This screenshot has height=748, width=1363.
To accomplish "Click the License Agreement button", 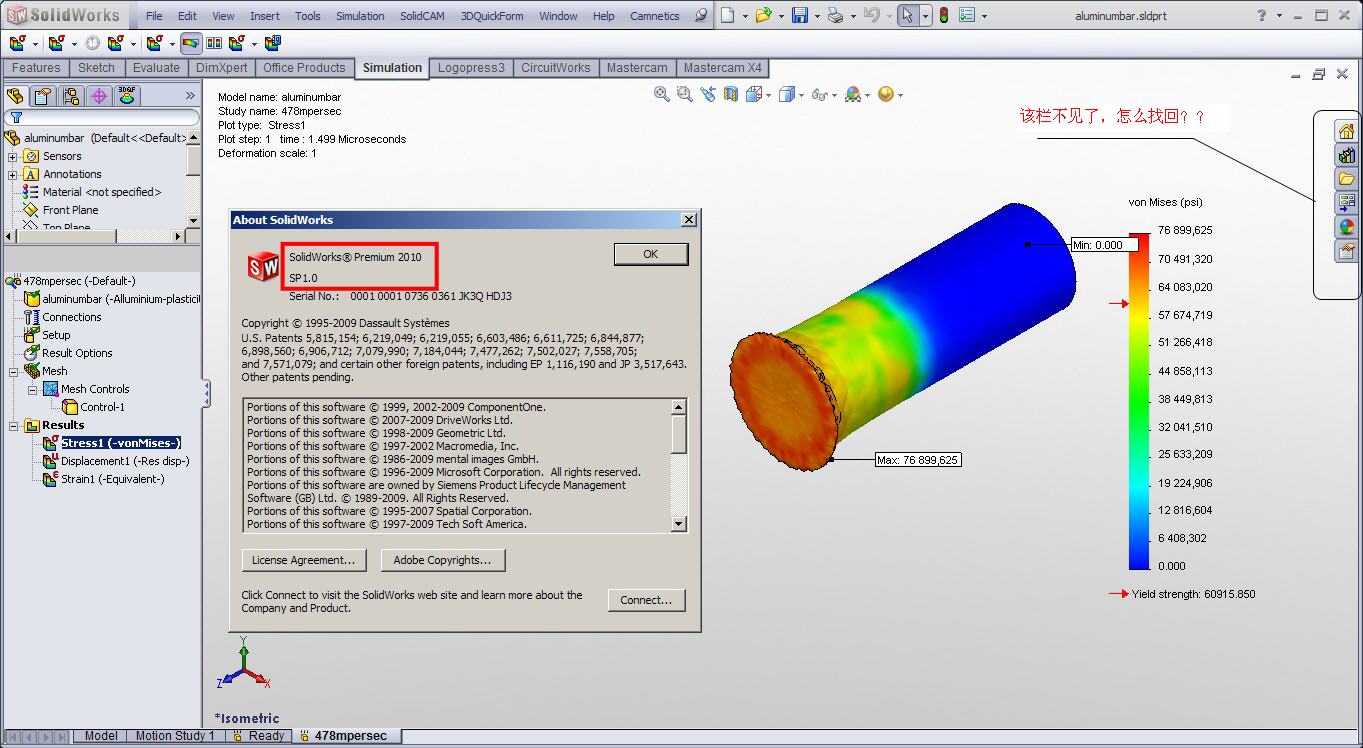I will [x=304, y=560].
